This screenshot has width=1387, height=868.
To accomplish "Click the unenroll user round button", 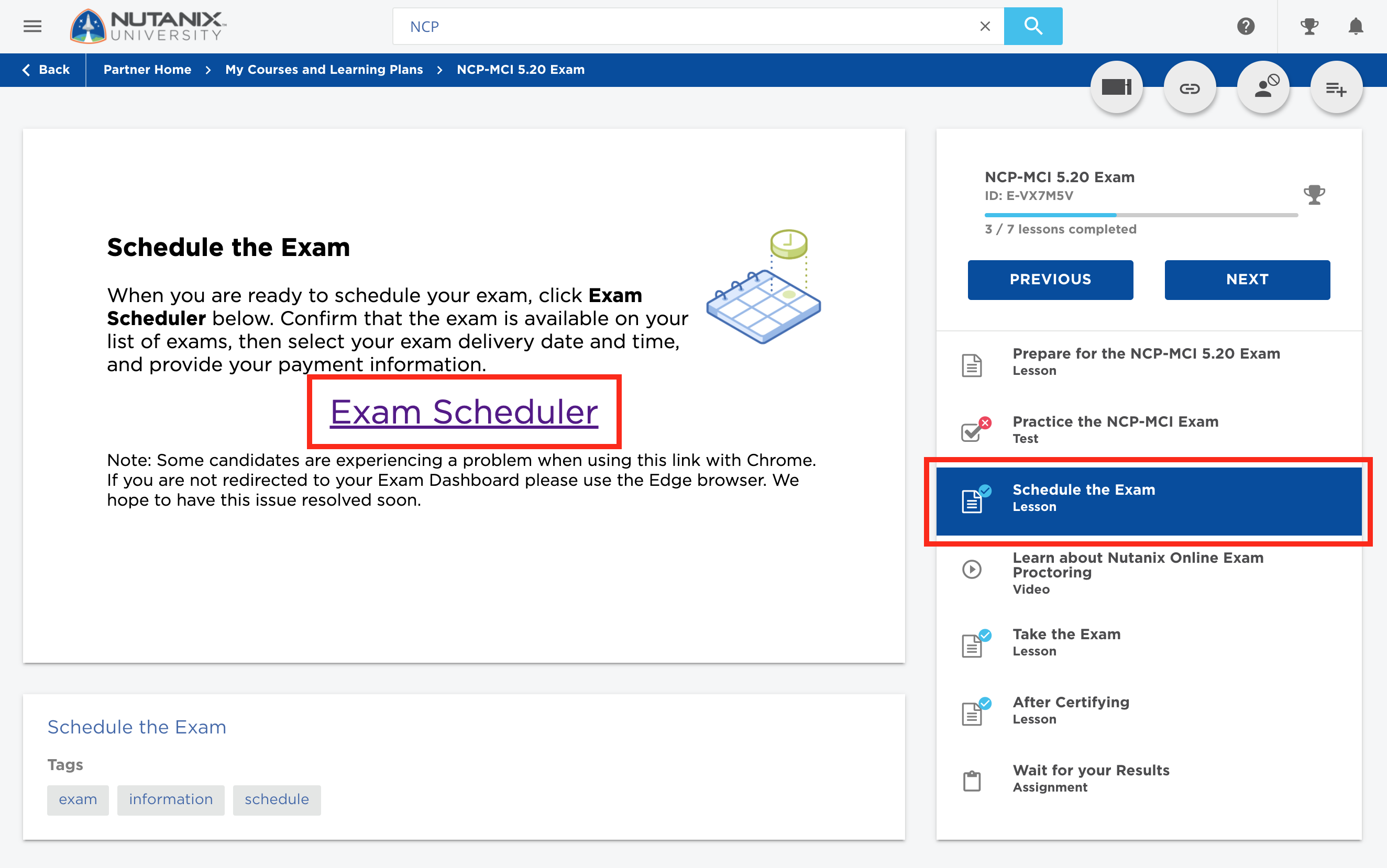I will click(1263, 88).
